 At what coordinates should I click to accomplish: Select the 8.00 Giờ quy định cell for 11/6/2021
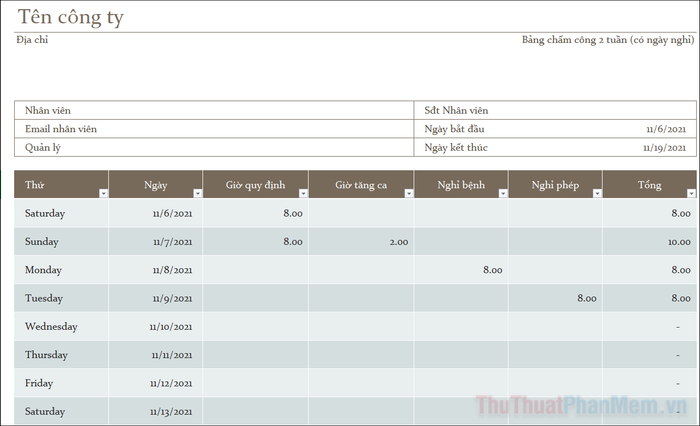255,213
